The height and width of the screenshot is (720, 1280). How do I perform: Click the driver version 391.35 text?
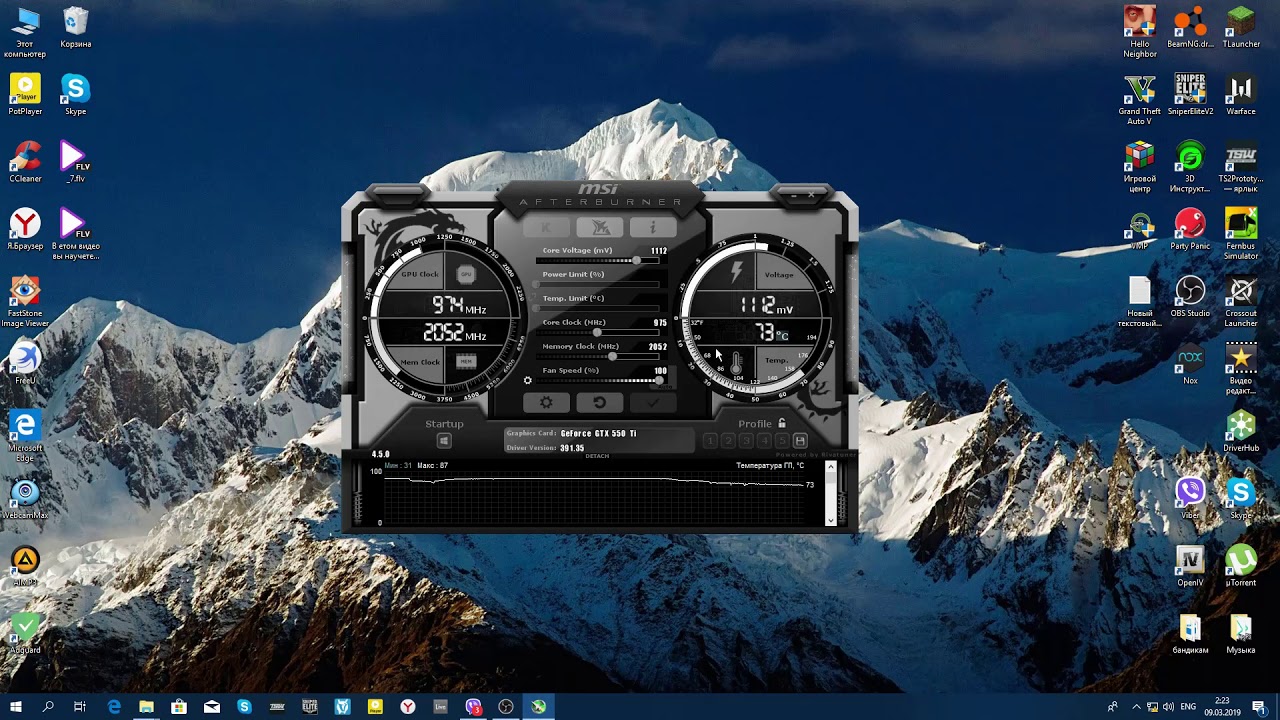click(x=572, y=448)
